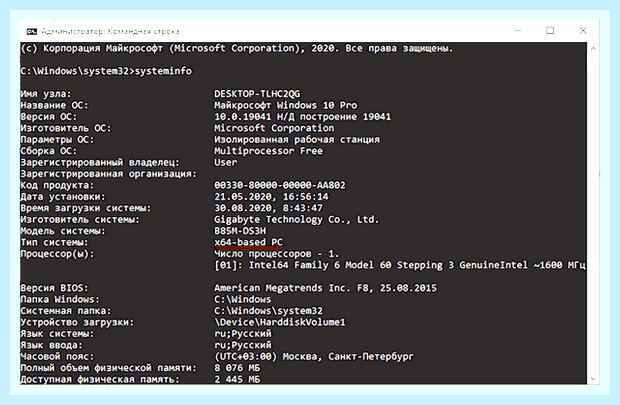The image size is (620, 405).
Task: Click the label Язык ввода:
Action: 52,345
